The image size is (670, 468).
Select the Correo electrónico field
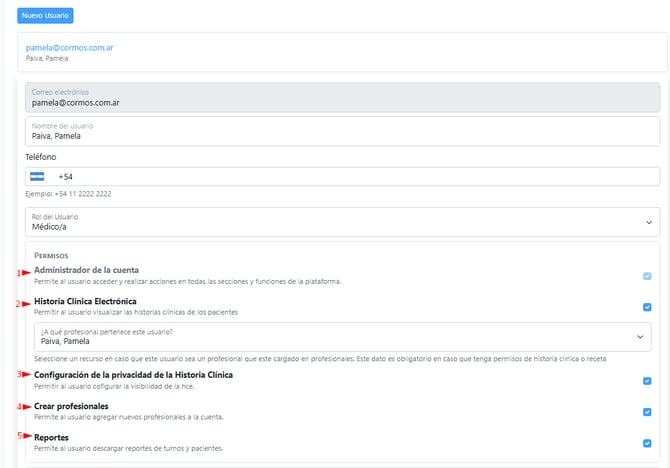[x=342, y=98]
